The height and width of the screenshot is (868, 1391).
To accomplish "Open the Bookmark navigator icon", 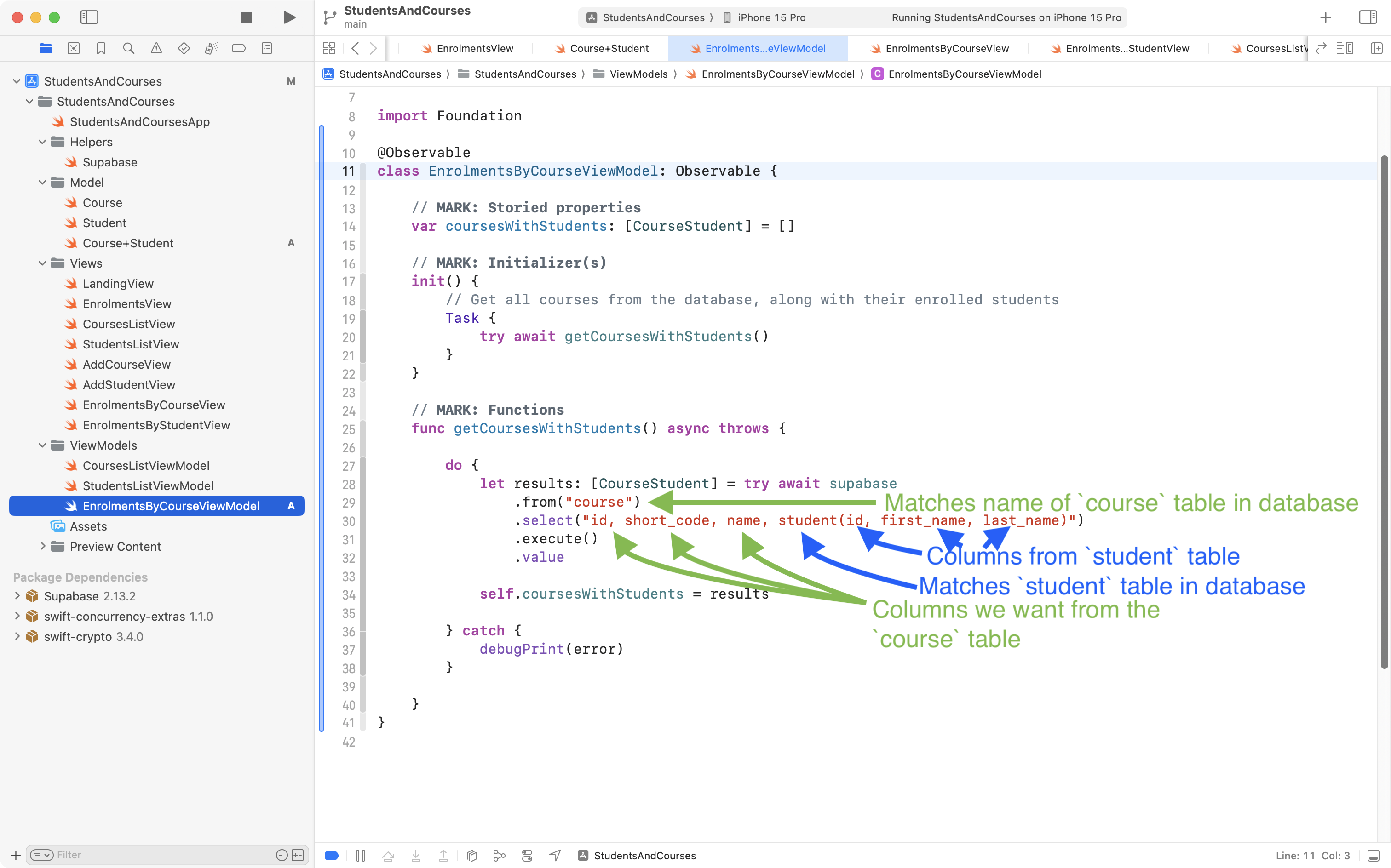I will pos(101,49).
